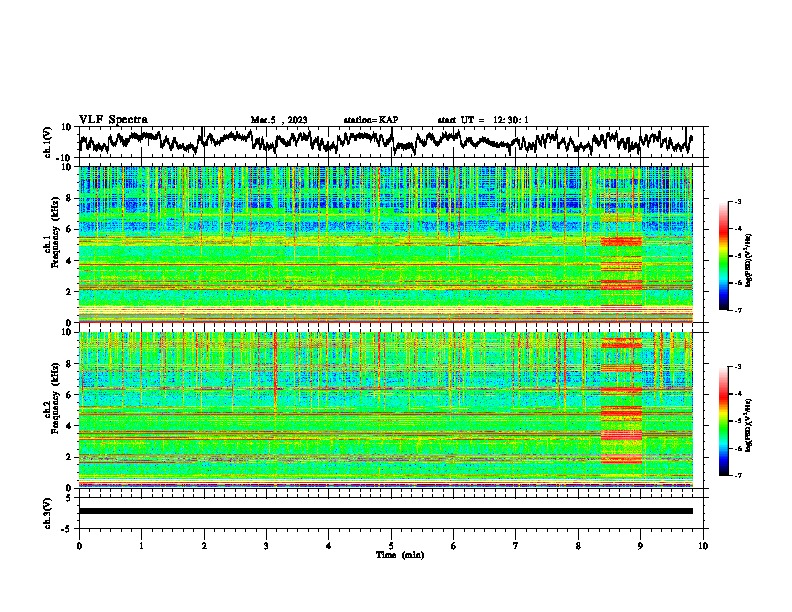Click the "ch.3(V)" axis label
The height and width of the screenshot is (612, 792).
pos(48,513)
